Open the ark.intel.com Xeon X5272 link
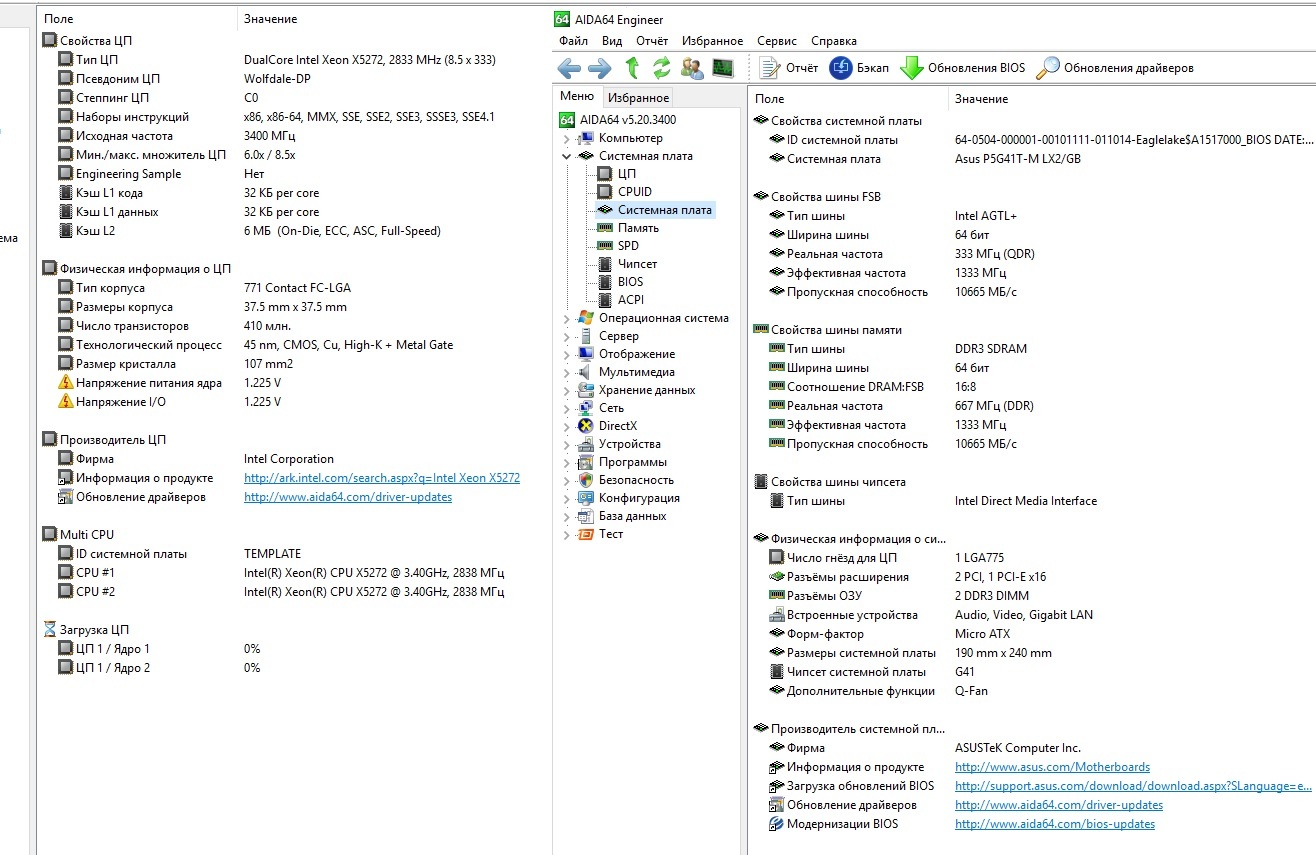This screenshot has width=1316, height=855. click(382, 478)
